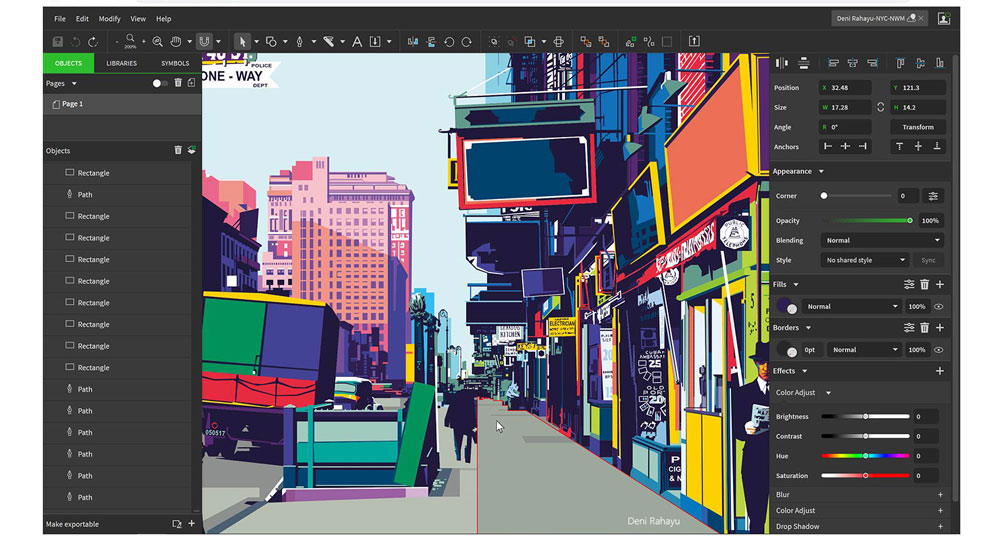The image size is (1000, 554).
Task: Switch to the Libraries tab
Action: pyautogui.click(x=121, y=63)
